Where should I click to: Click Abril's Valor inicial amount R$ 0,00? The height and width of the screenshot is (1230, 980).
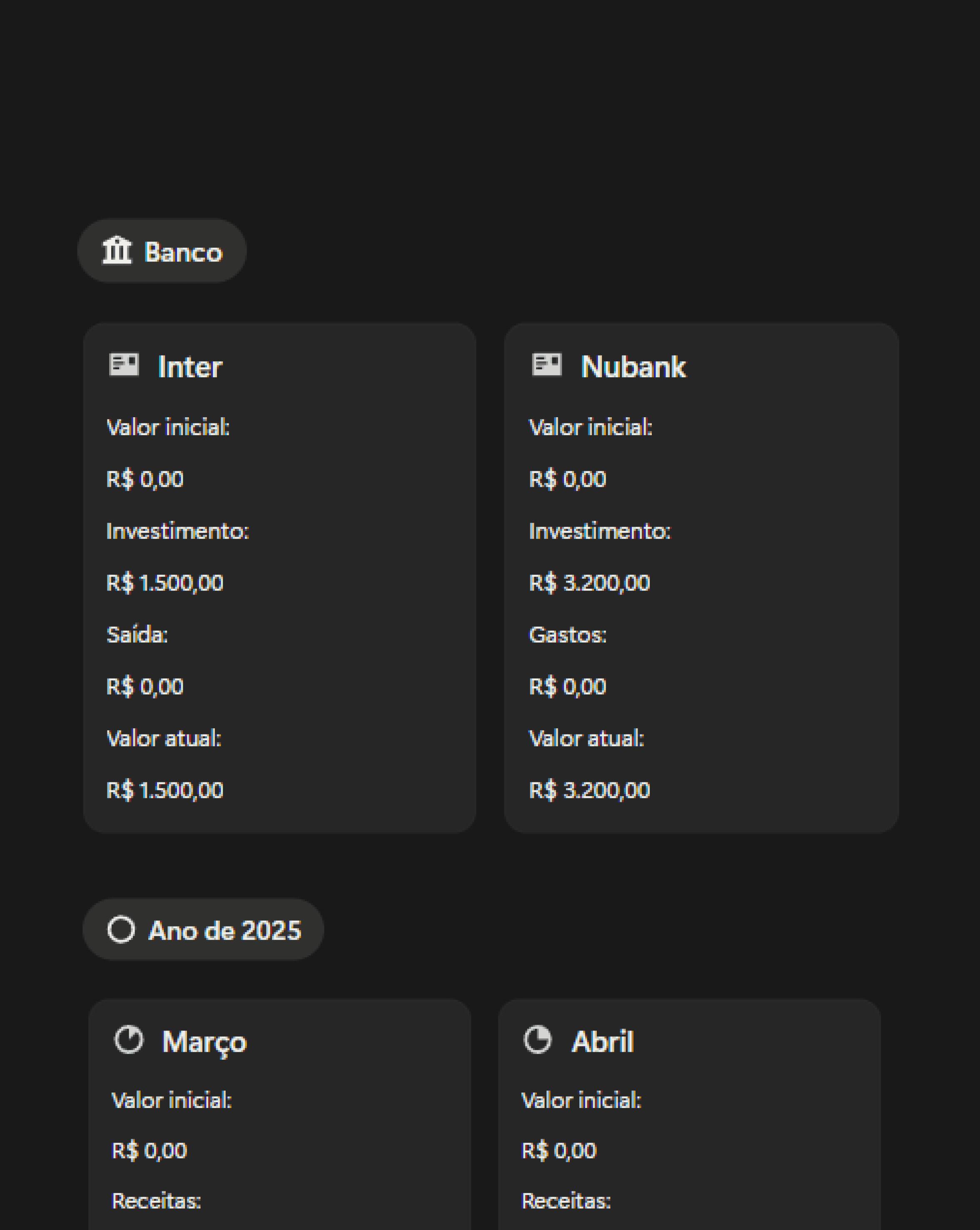(x=559, y=1150)
